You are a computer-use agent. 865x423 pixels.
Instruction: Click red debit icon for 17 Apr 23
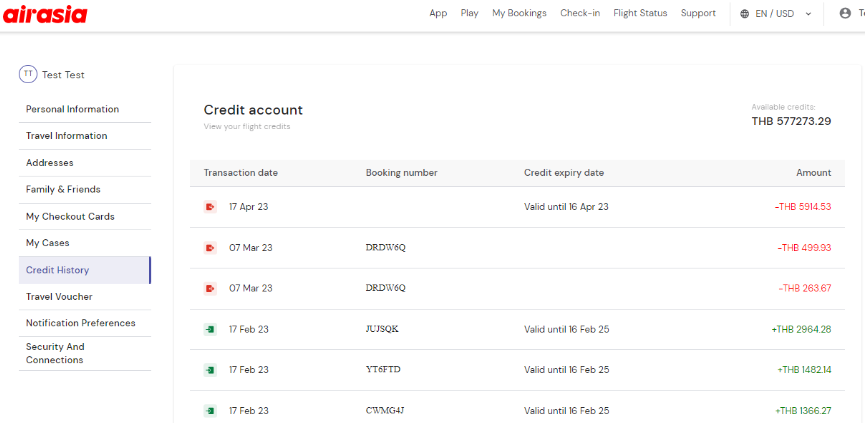coord(210,207)
